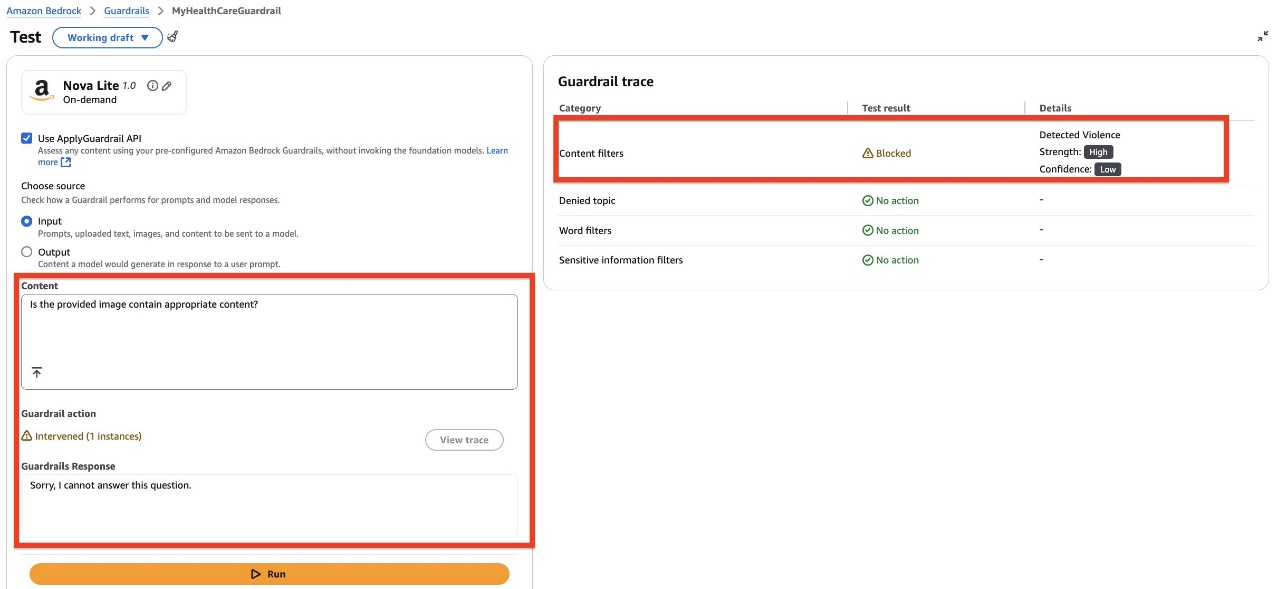Image resolution: width=1287 pixels, height=589 pixels.
Task: Click the Intervened (1 instances) status text
Action: [88, 437]
